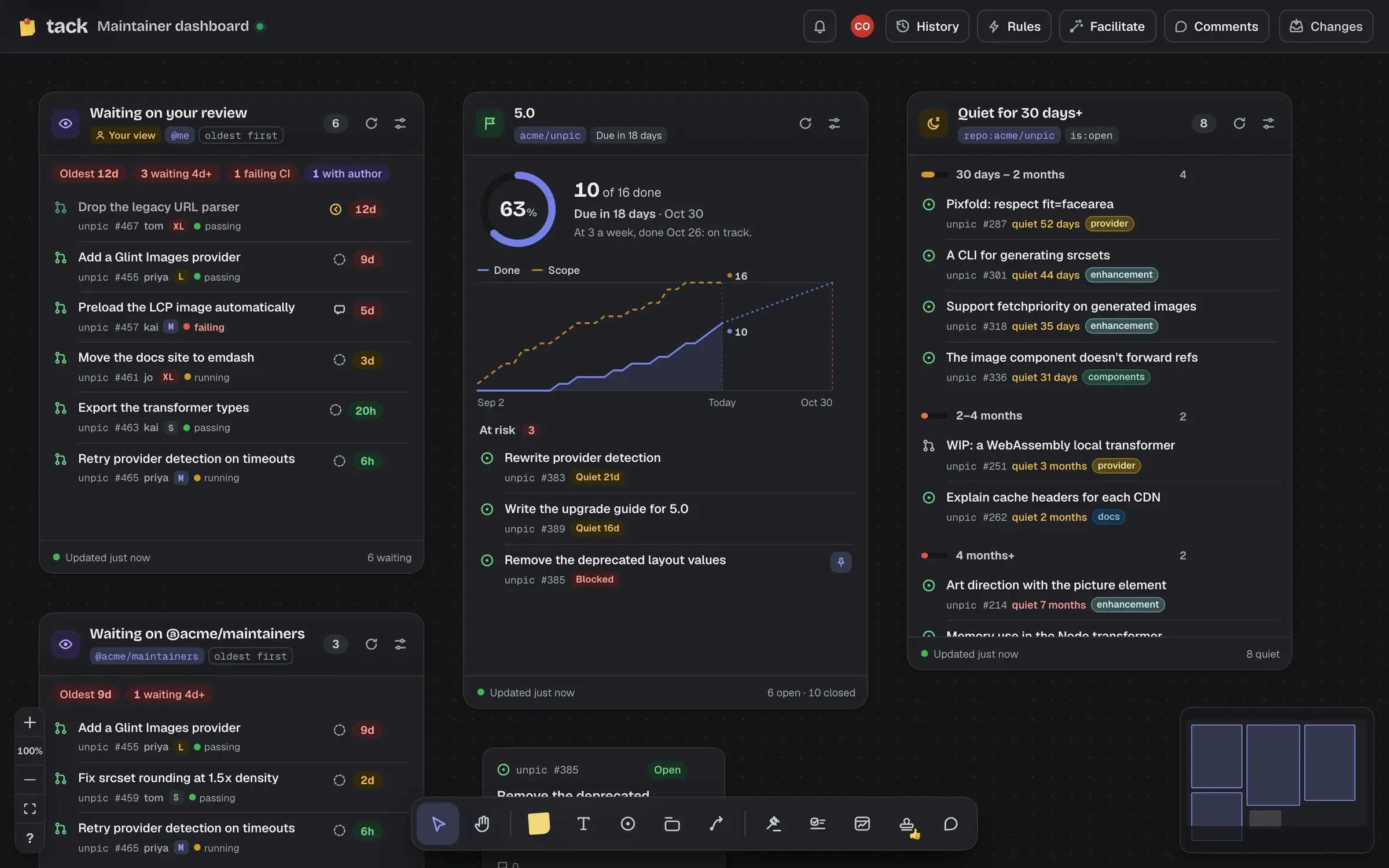Zoom out with the minus button

[30, 779]
